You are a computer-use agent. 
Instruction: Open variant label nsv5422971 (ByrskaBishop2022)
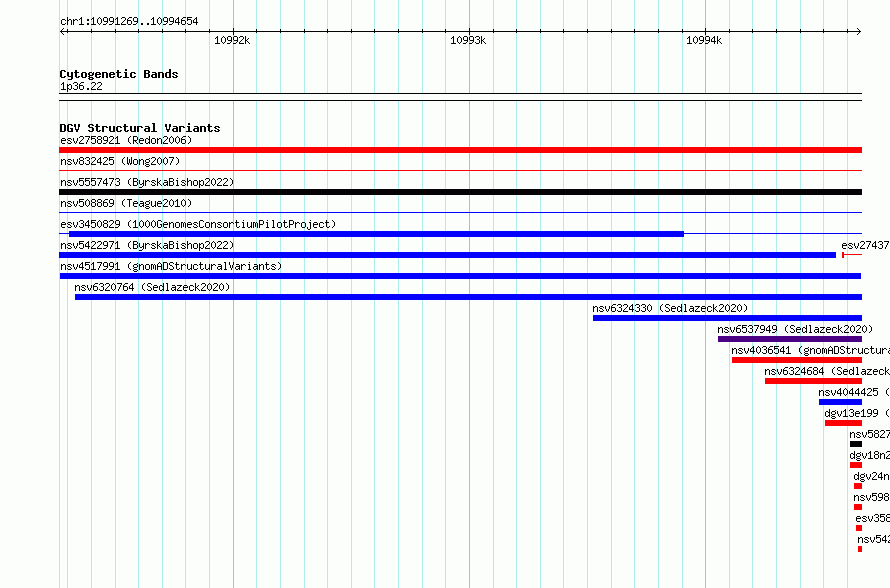(147, 245)
